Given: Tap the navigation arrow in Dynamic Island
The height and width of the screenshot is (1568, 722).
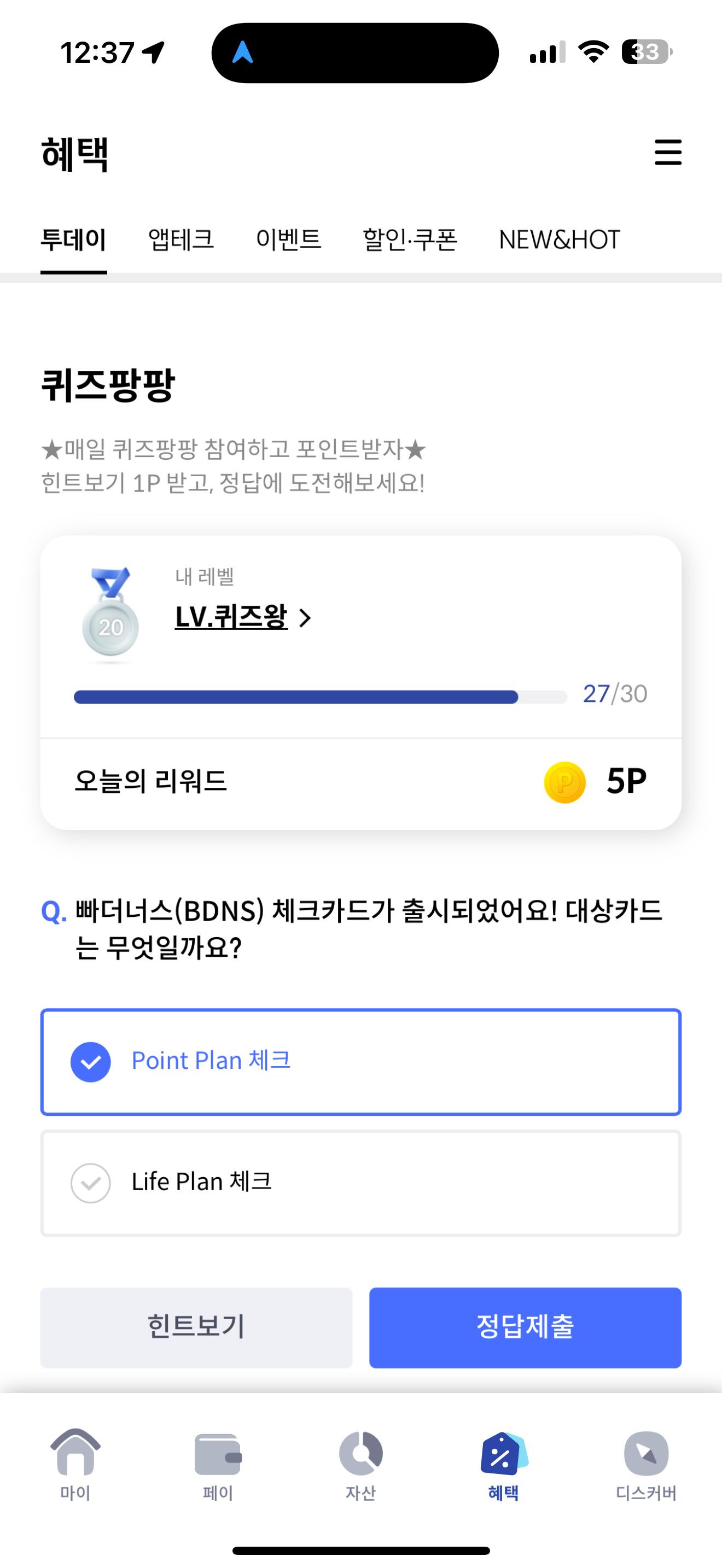Looking at the screenshot, I should 243,52.
